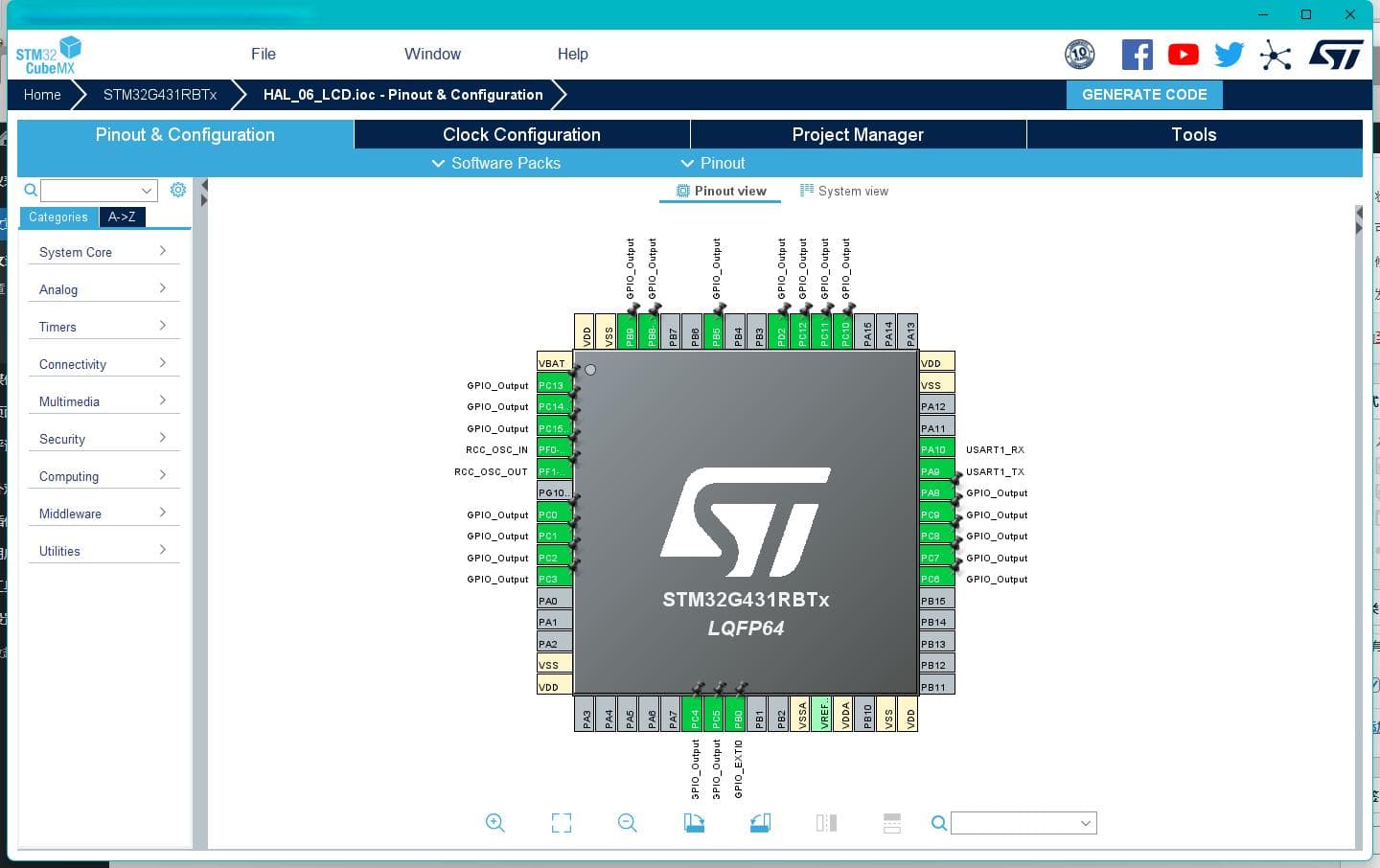The width and height of the screenshot is (1380, 868).
Task: Click the GENERATE CODE button
Action: coord(1144,94)
